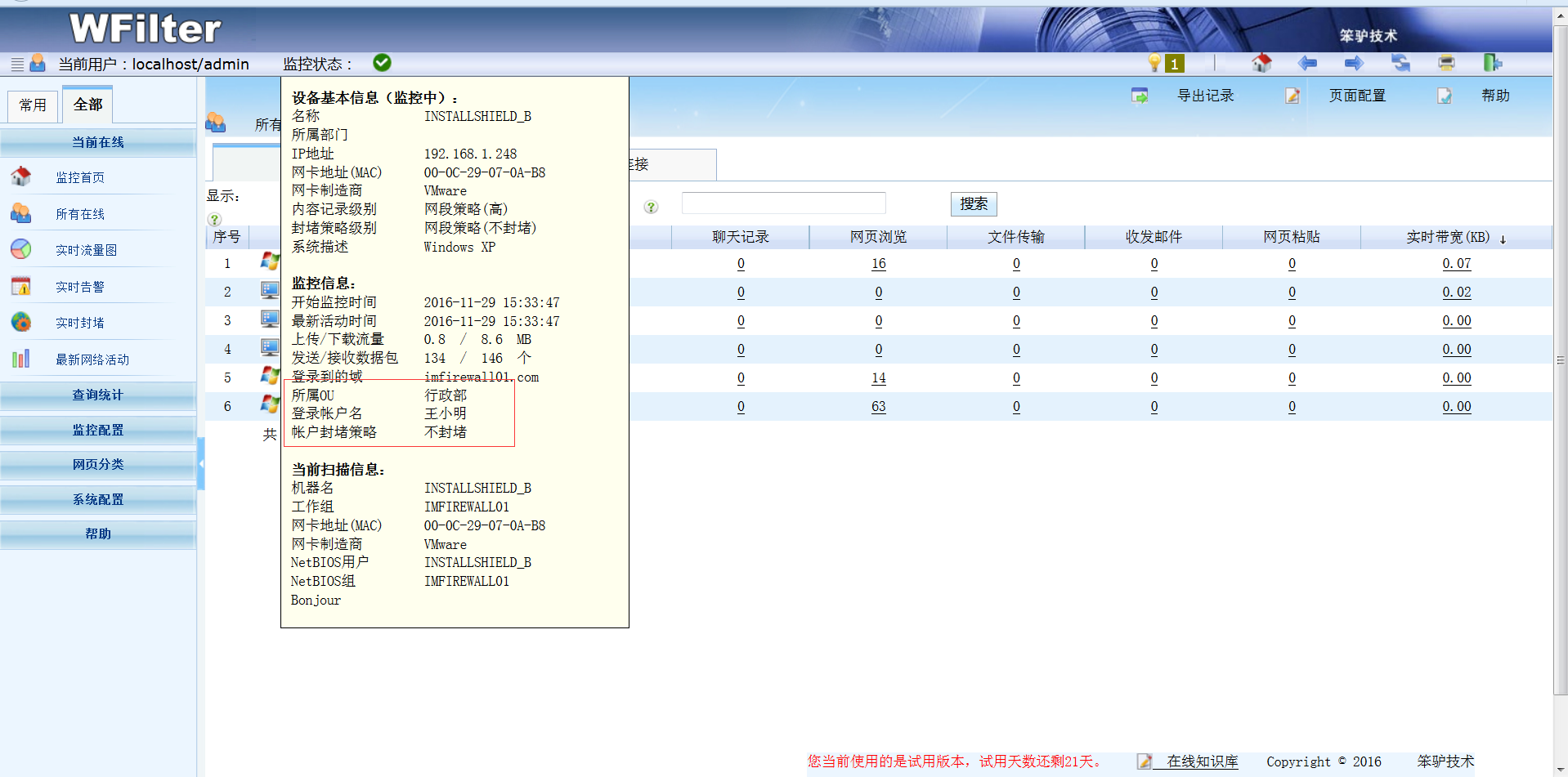Click the green monitoring status checkmark
Image resolution: width=1568 pixels, height=777 pixels.
click(x=382, y=63)
